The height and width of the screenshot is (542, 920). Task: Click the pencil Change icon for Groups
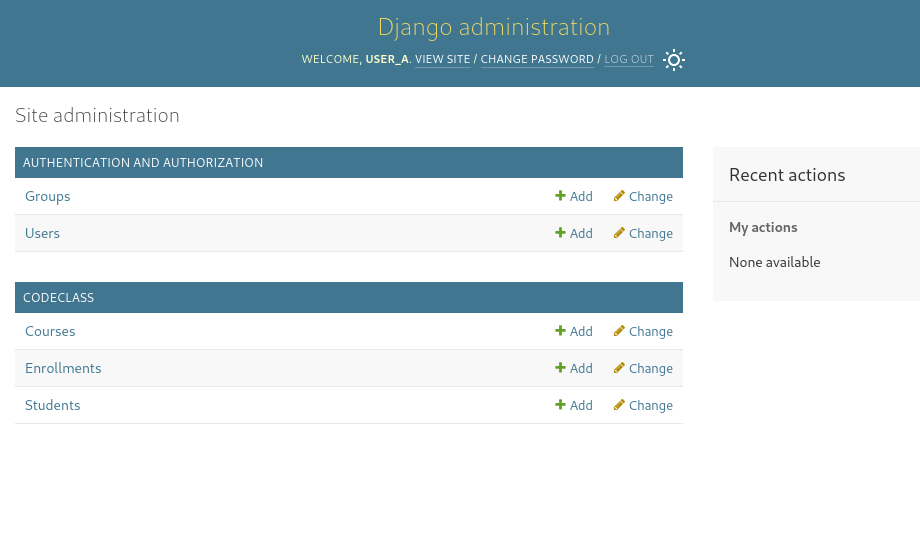coord(620,196)
